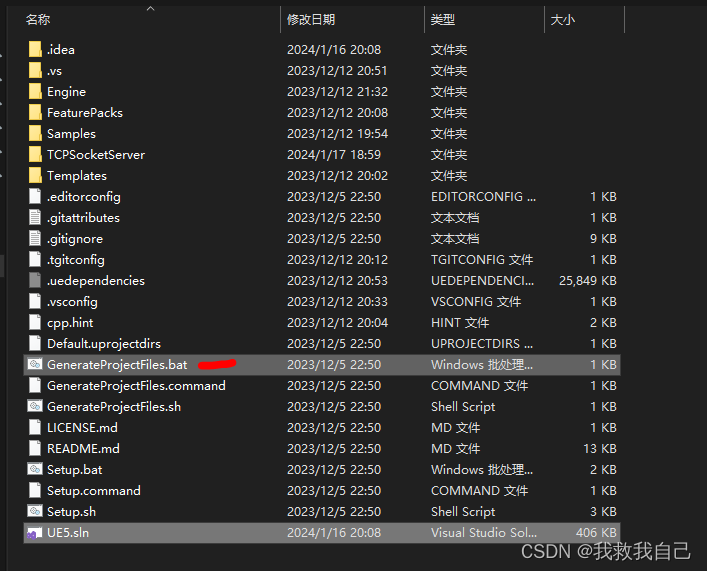The height and width of the screenshot is (571, 707).
Task: Click the .editorconfig file icon
Action: tap(35, 196)
